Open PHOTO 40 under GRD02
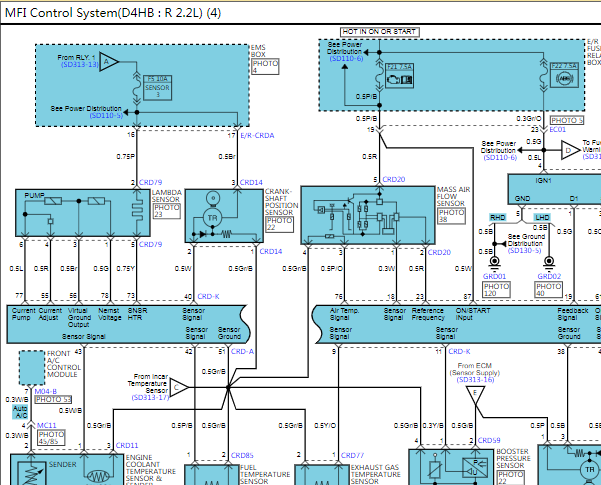 pos(548,290)
